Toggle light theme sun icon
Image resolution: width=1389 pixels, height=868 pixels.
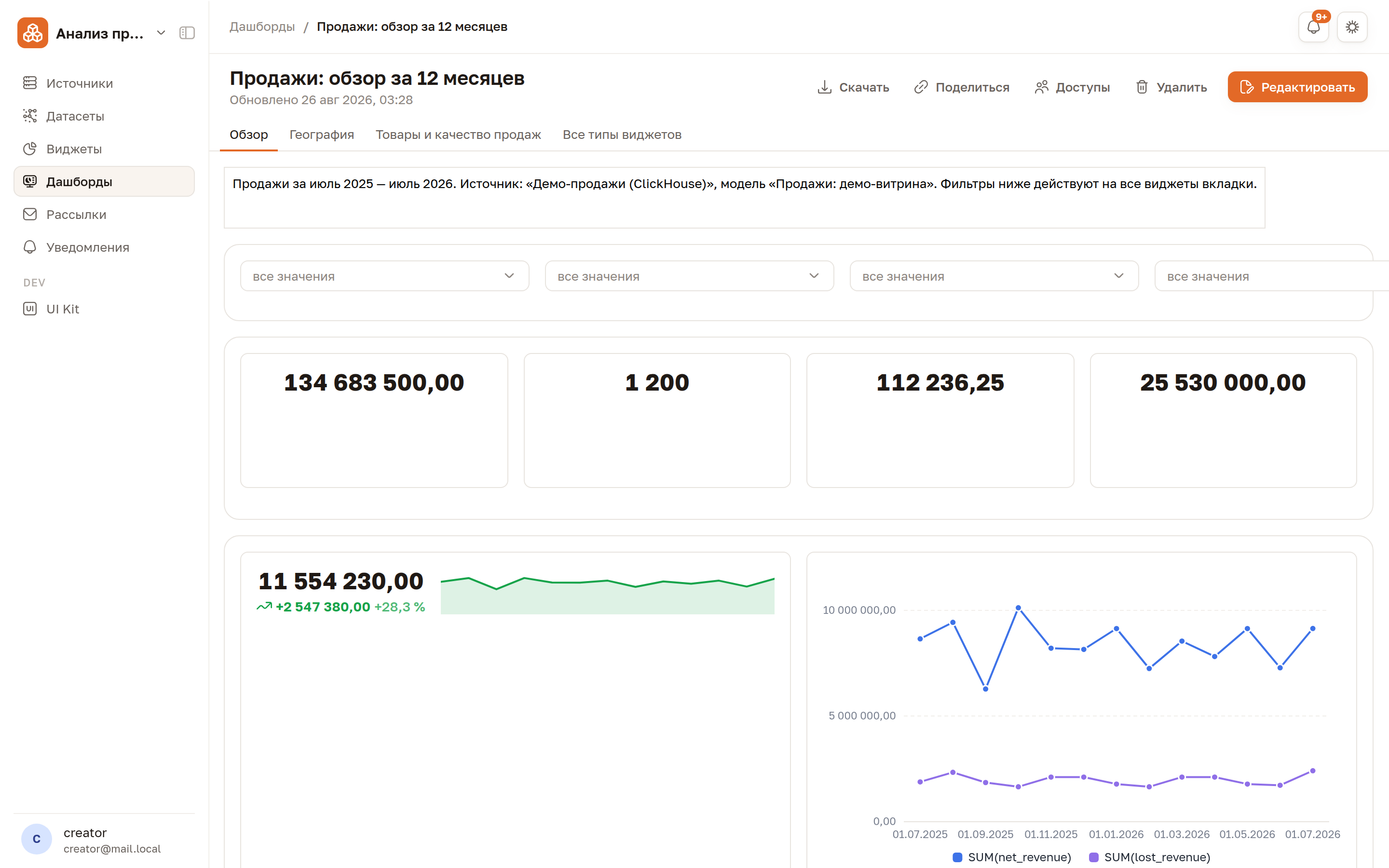(1352, 27)
